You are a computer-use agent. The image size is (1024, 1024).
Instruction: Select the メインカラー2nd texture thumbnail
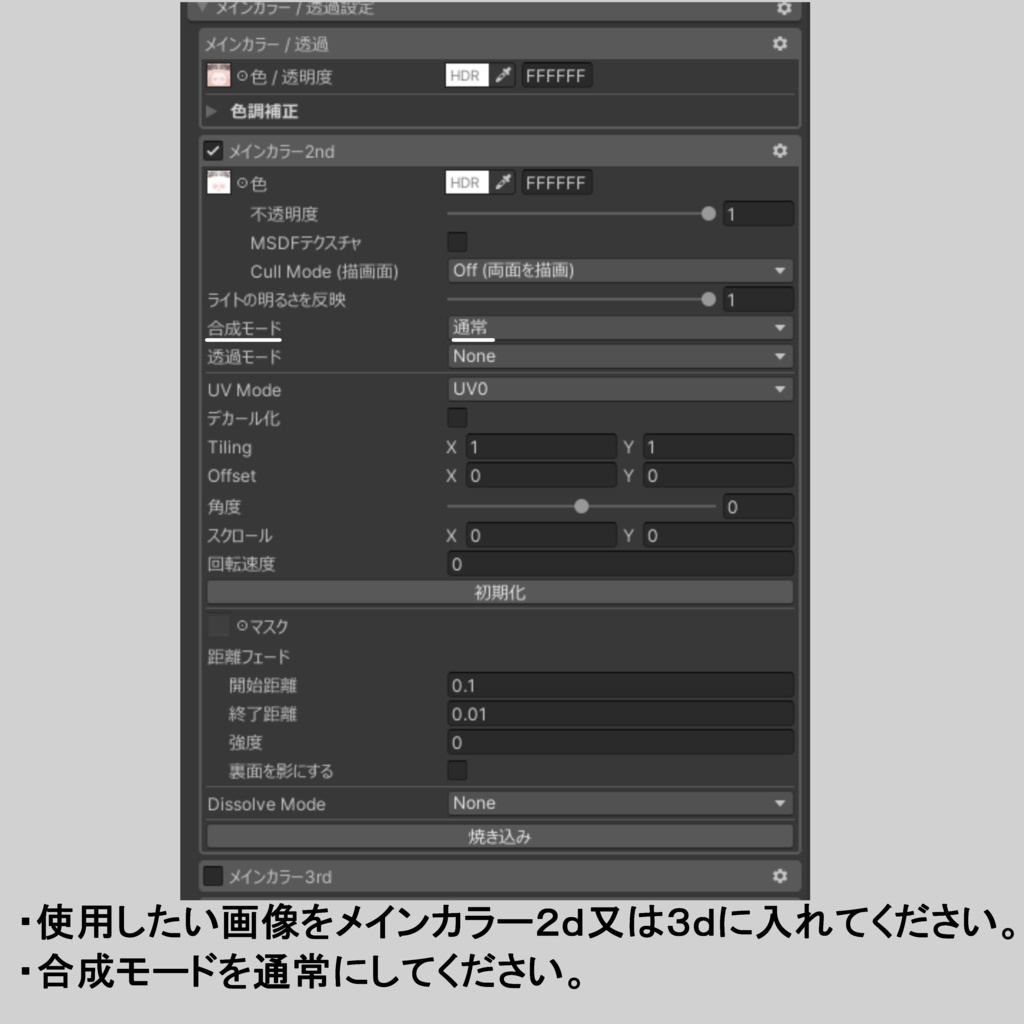click(218, 182)
